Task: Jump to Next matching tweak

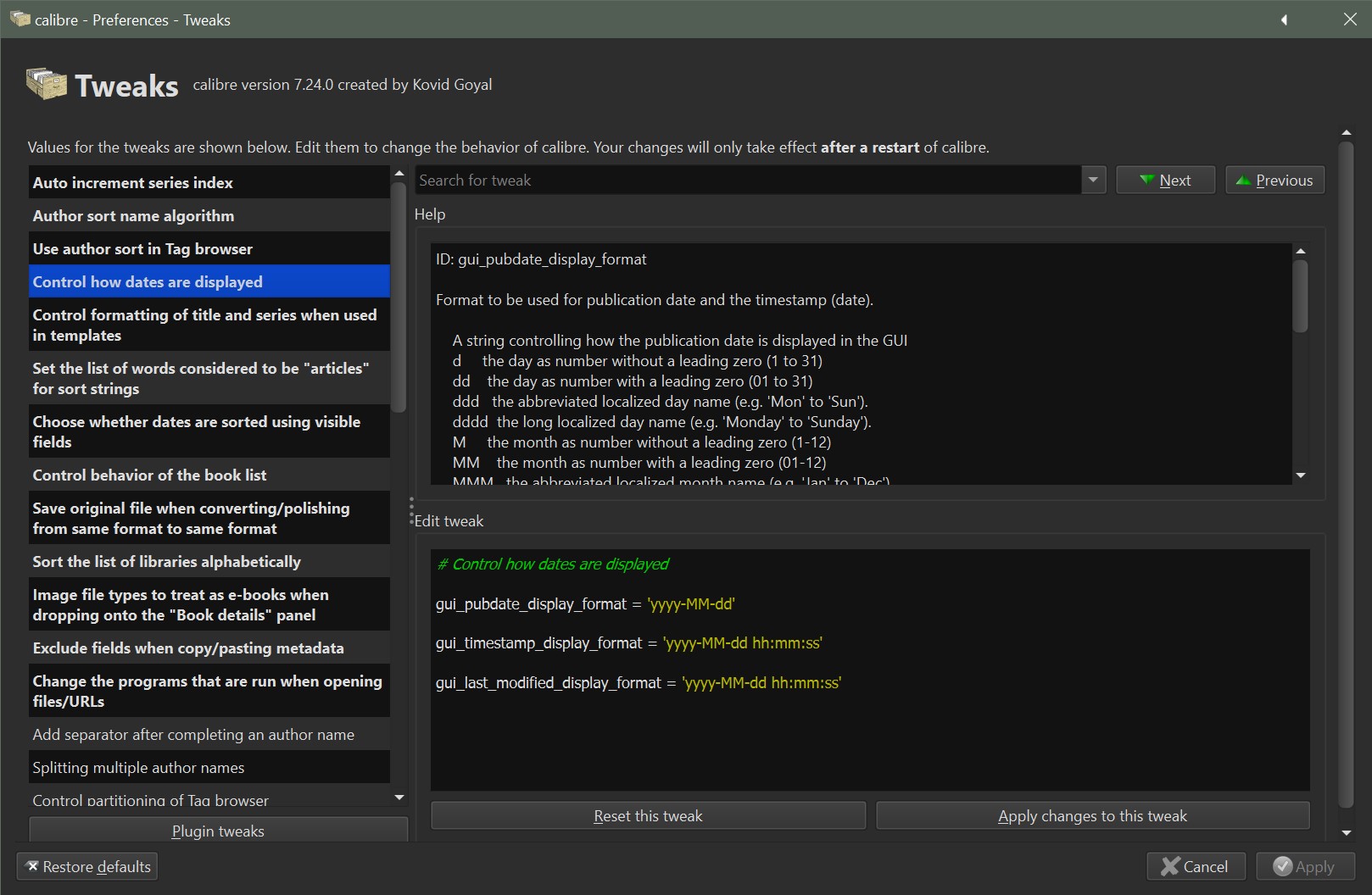Action: (x=1165, y=180)
